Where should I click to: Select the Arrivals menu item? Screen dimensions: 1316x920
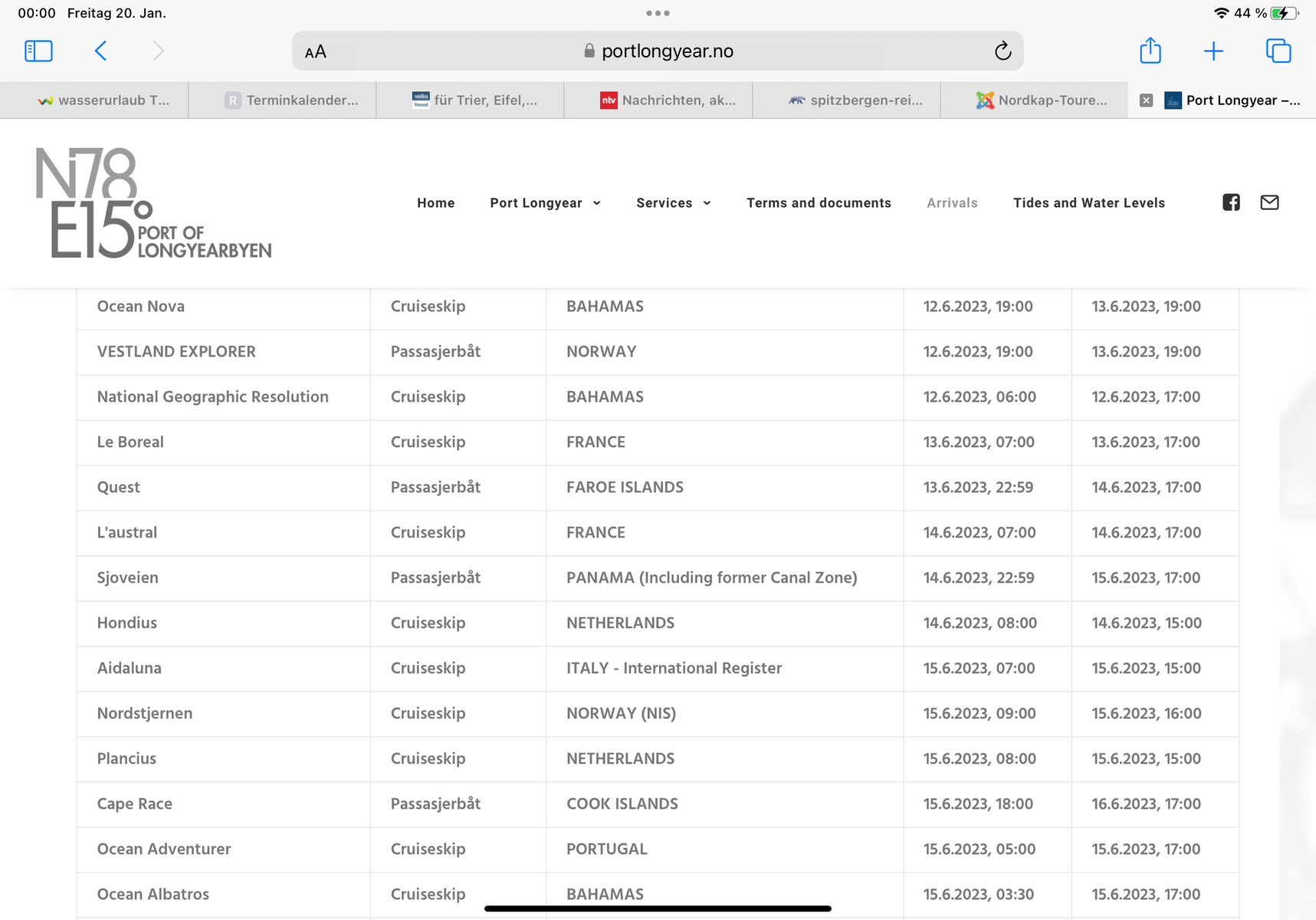click(x=952, y=203)
